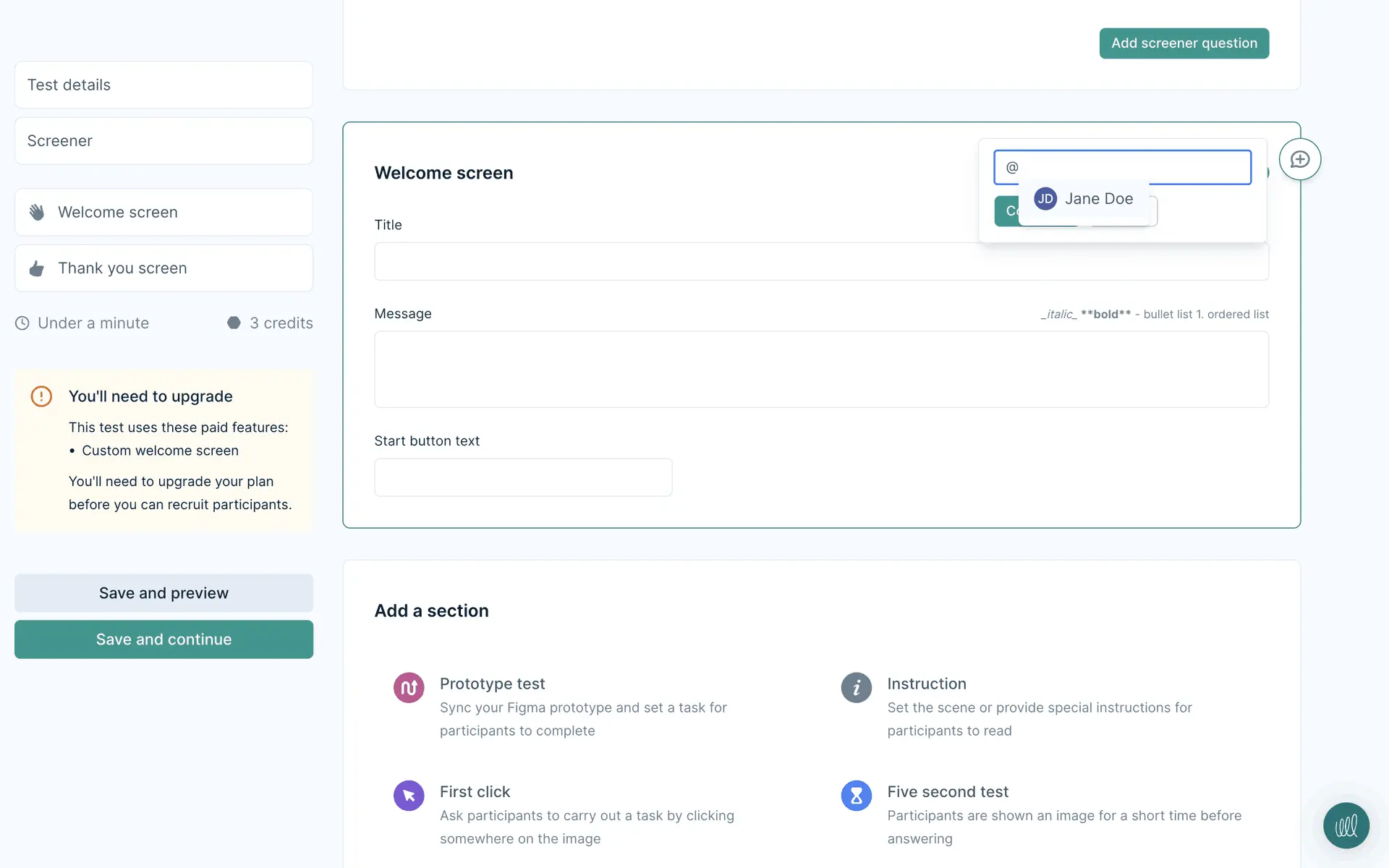This screenshot has width=1389, height=868.
Task: Open Thank you screen in sidebar
Action: (x=163, y=268)
